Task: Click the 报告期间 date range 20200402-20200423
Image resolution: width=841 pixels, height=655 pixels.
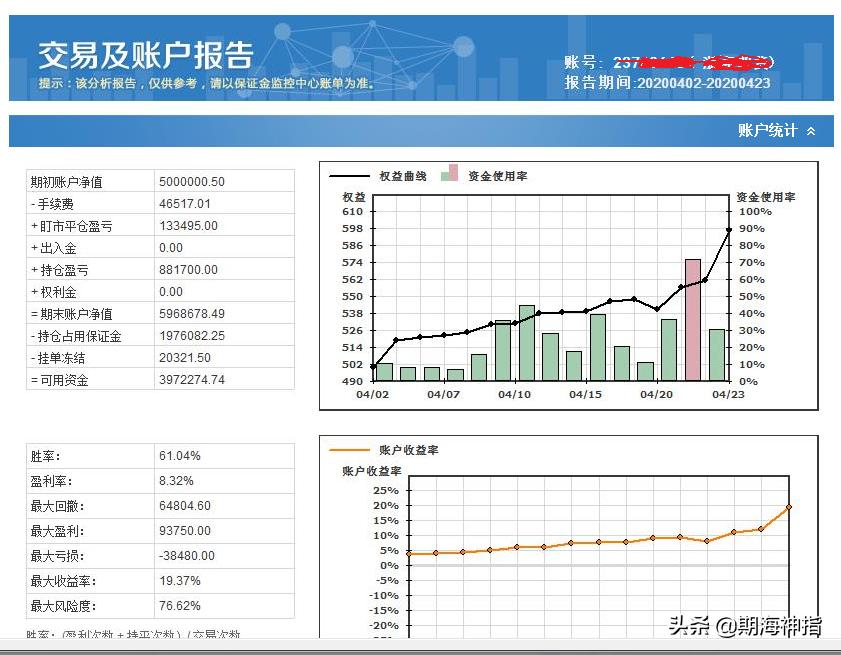Action: [x=670, y=85]
